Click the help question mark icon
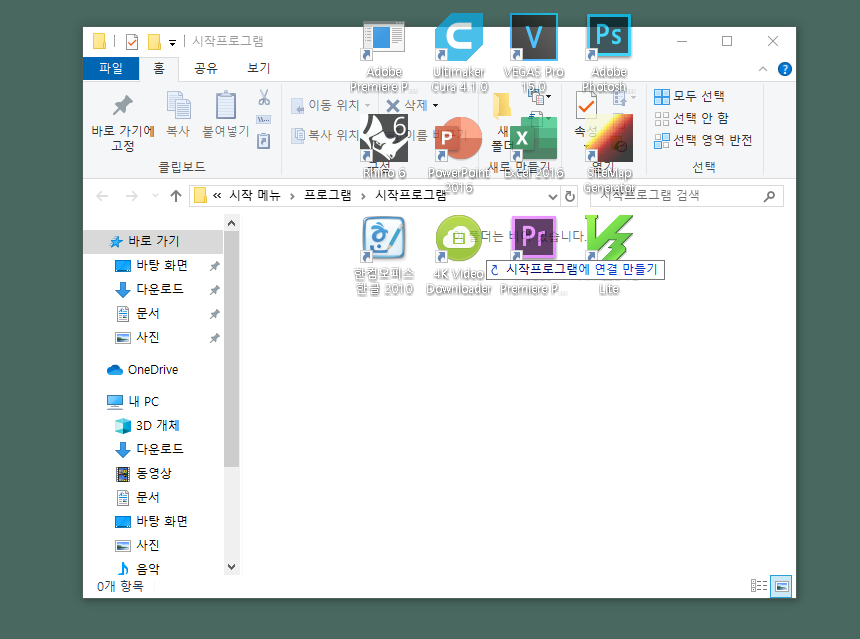 785,69
